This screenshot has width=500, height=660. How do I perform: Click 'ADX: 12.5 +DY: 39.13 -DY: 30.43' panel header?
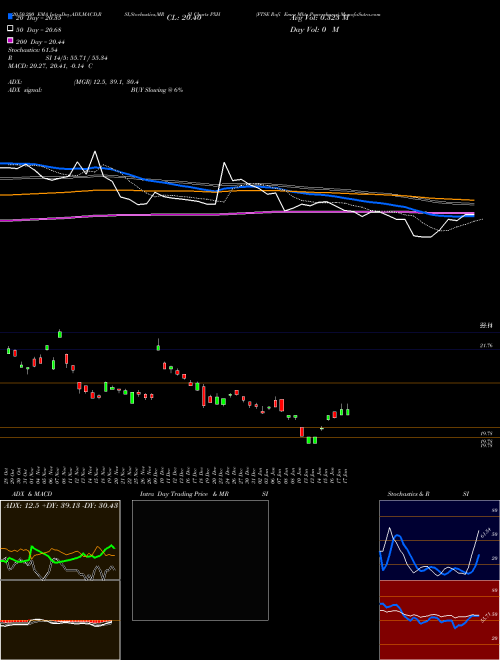[x=61, y=506]
